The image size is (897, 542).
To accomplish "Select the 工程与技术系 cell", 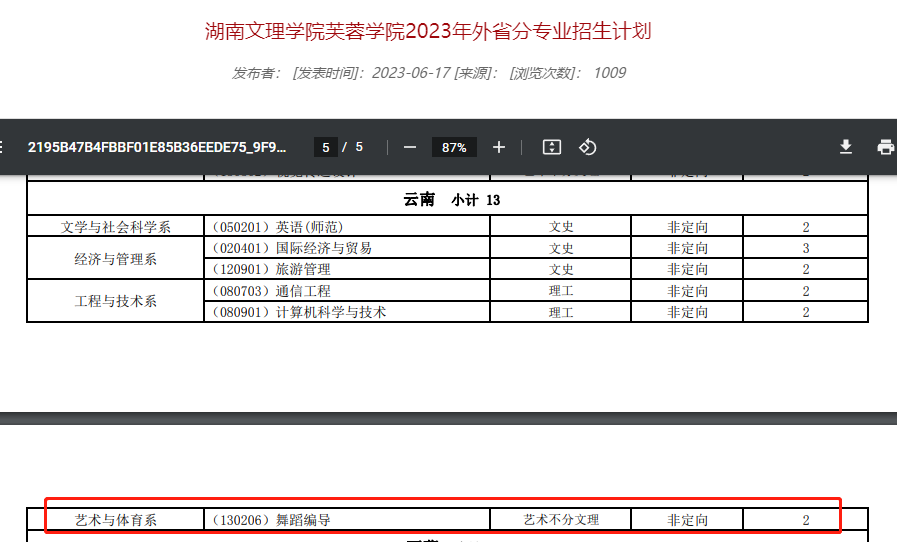I will (x=116, y=301).
